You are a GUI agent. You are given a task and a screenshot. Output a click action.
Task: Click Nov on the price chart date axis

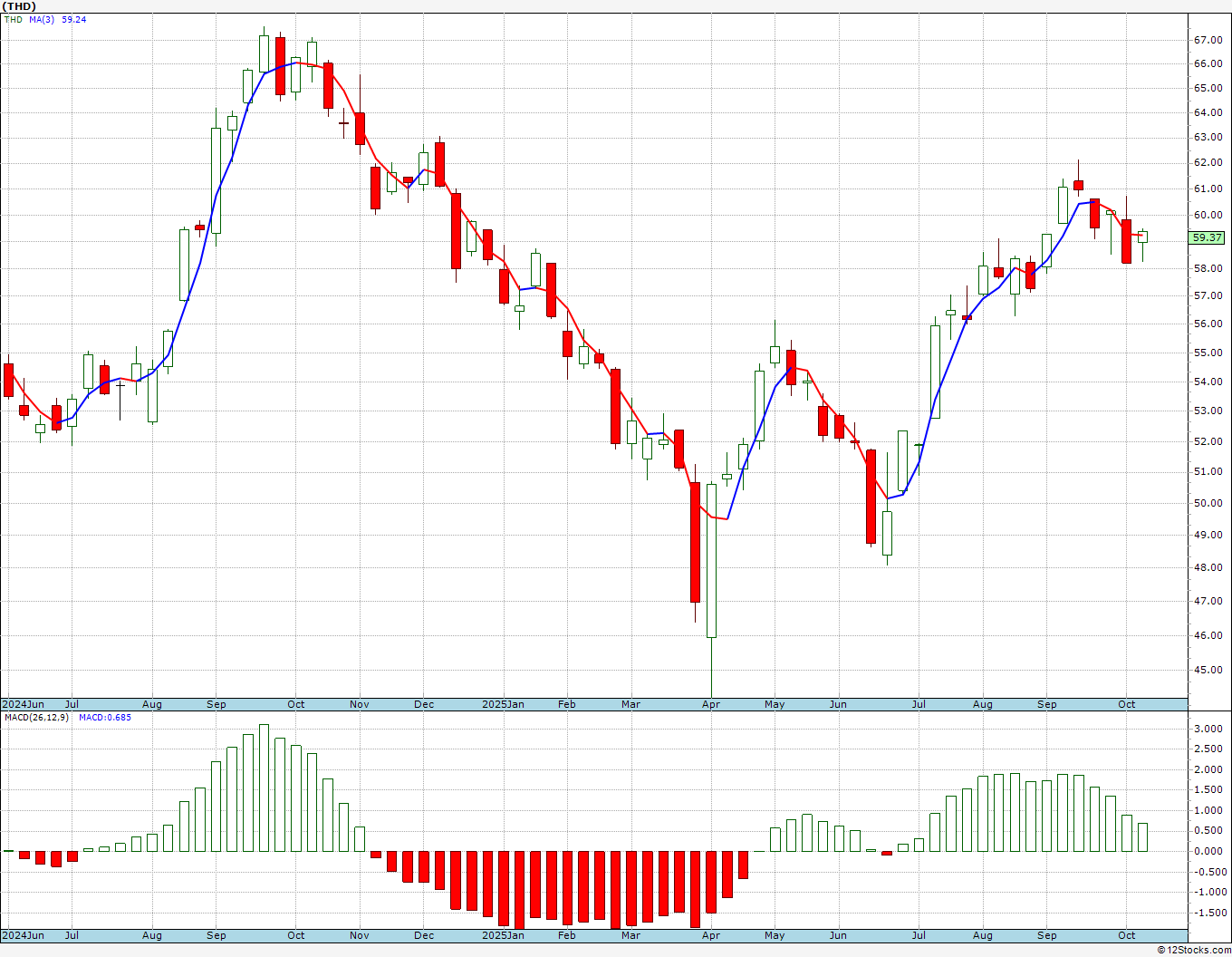(360, 704)
